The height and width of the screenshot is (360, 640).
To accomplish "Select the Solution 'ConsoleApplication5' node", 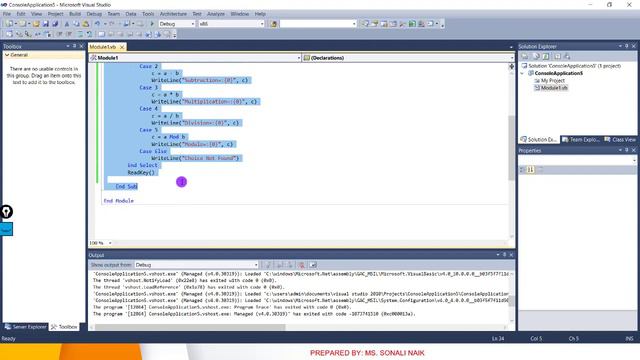I will tap(574, 66).
